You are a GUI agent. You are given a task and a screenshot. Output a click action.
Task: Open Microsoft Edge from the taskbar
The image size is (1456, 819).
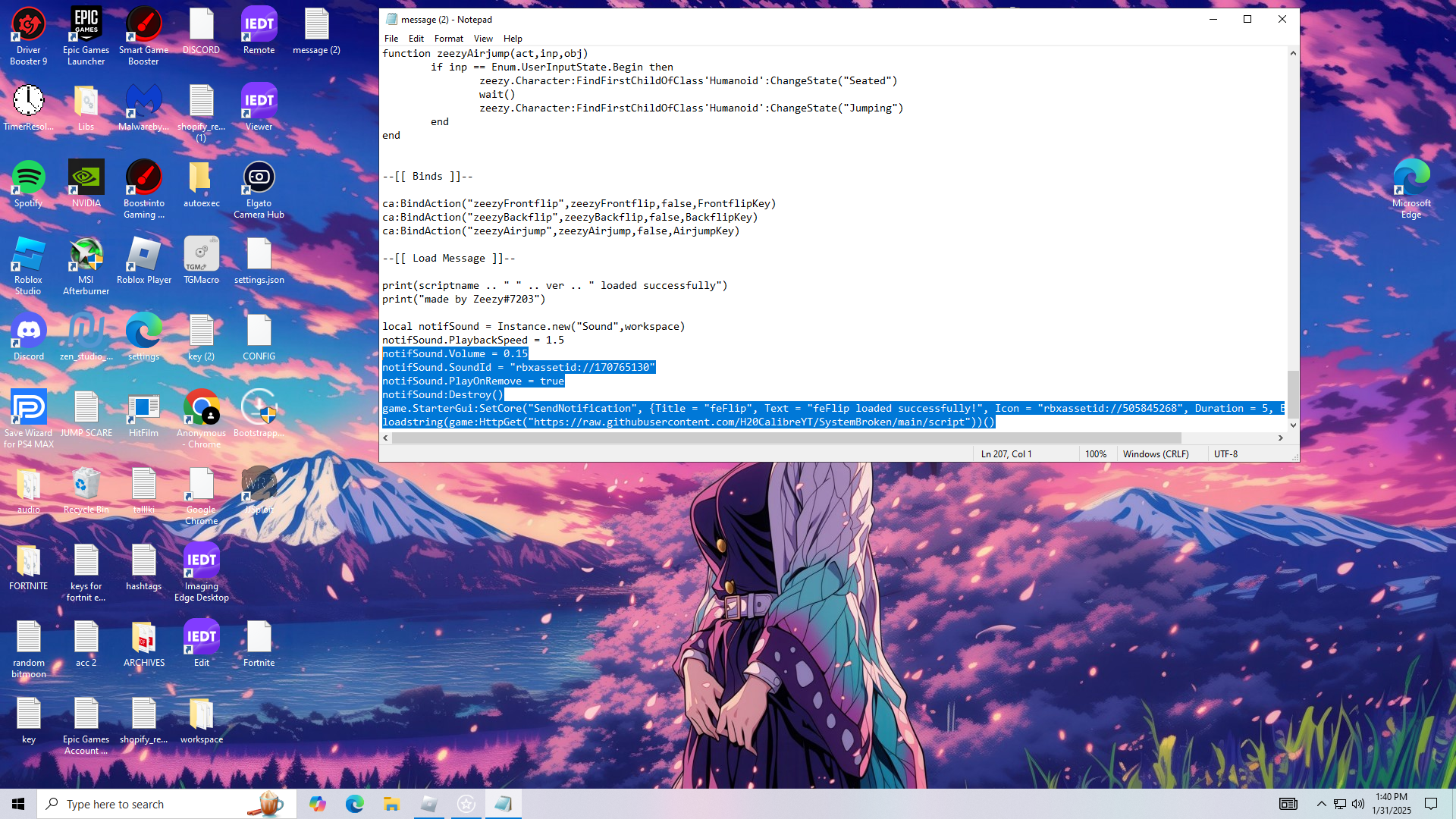tap(355, 804)
